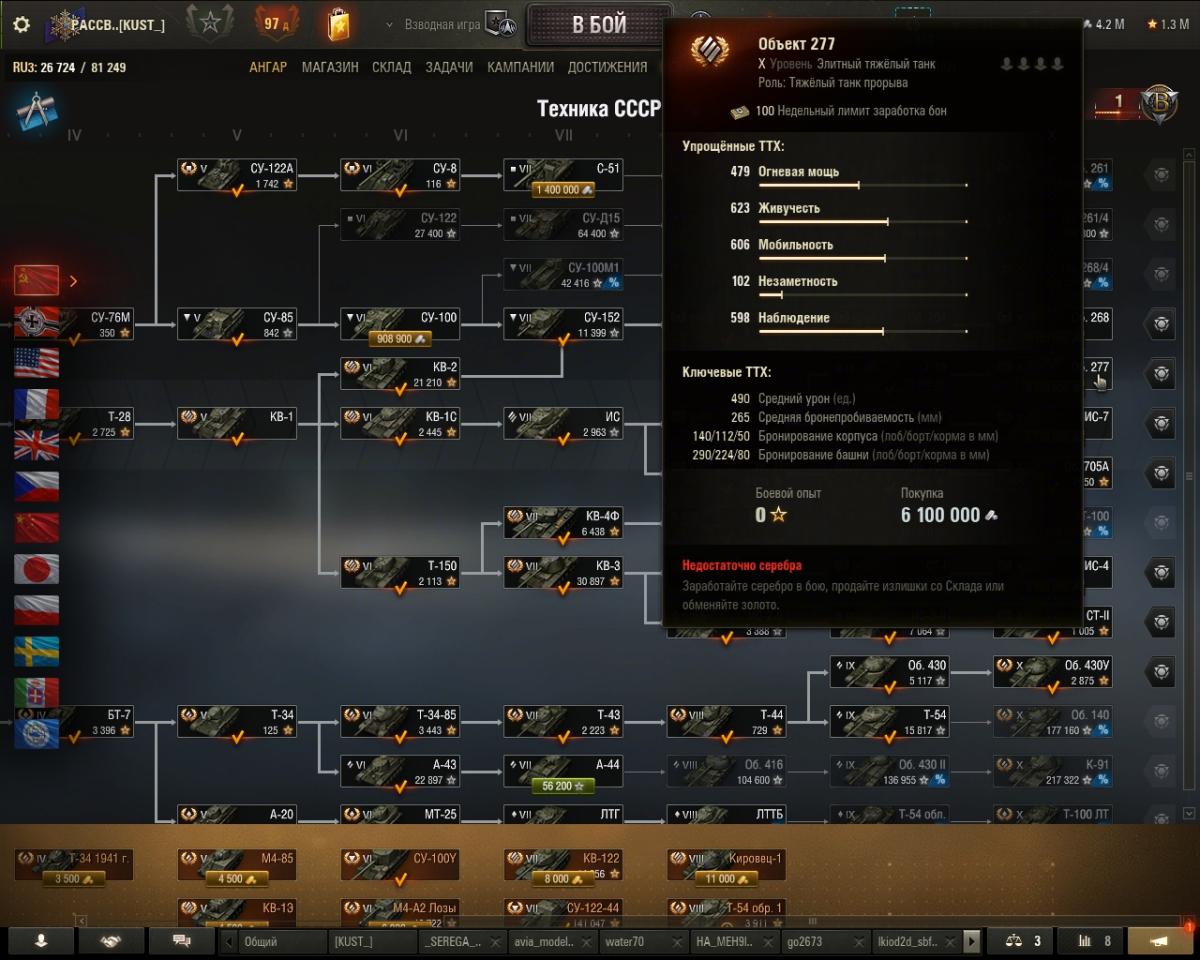Toggle compare icon beside Объект 277
Image resolution: width=1200 pixels, height=960 pixels.
[1161, 373]
